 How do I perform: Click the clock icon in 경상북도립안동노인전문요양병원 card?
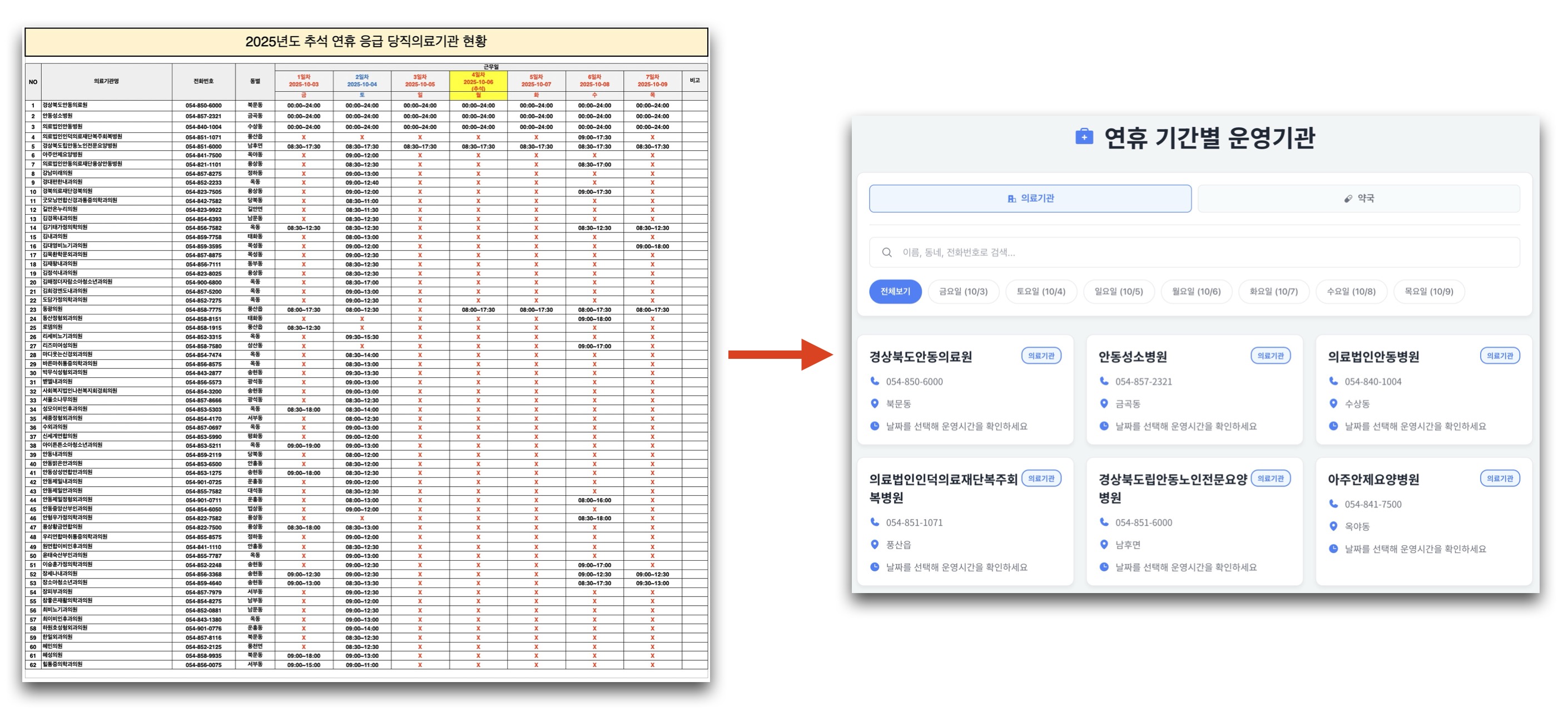pos(1104,566)
